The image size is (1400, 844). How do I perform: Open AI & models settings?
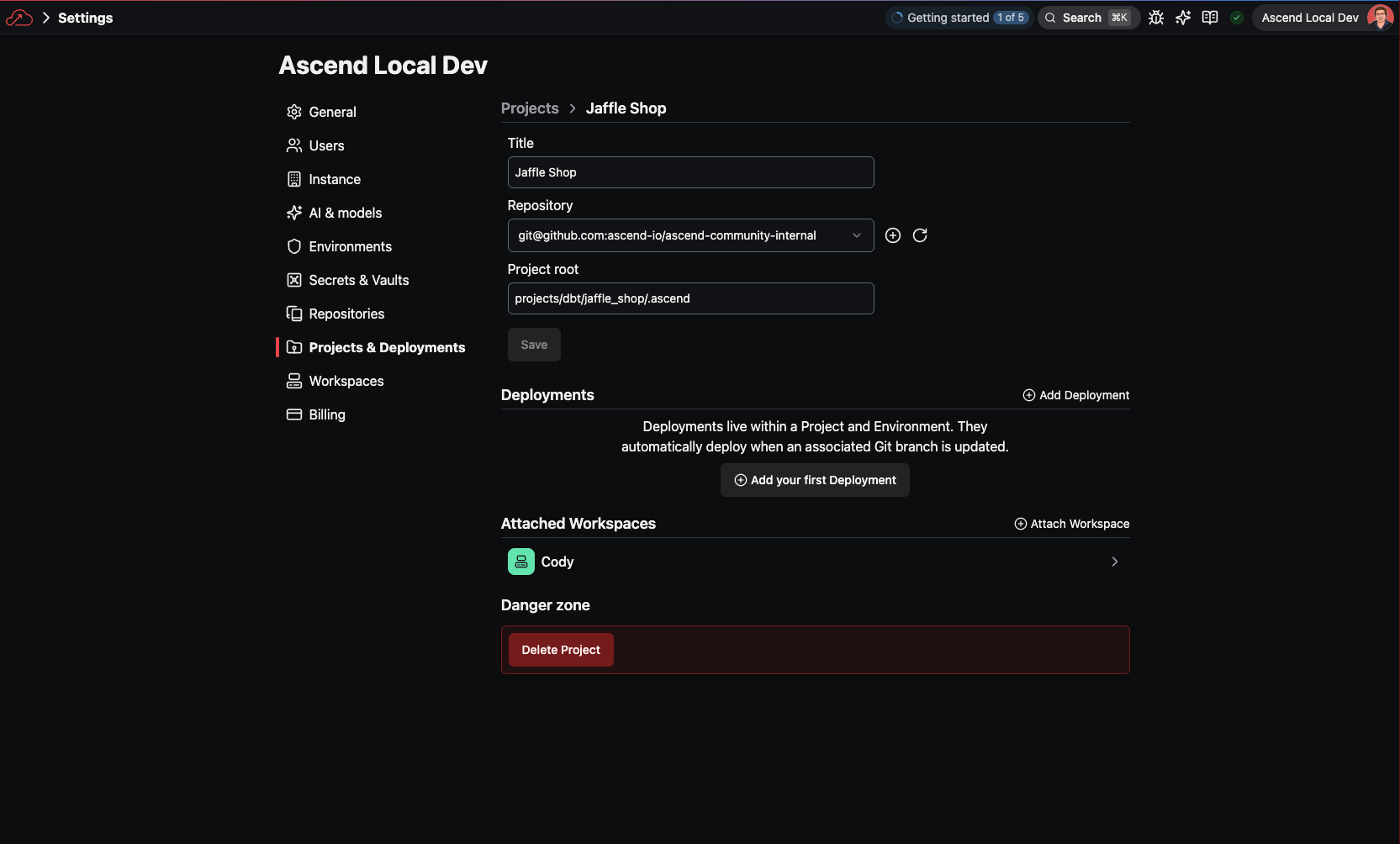click(x=344, y=213)
